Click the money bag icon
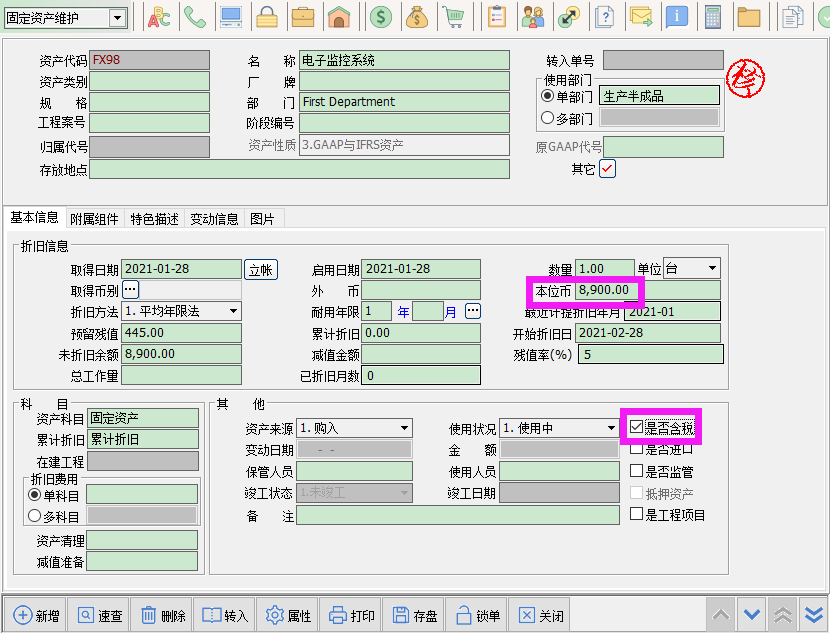The image size is (830, 634). click(417, 17)
